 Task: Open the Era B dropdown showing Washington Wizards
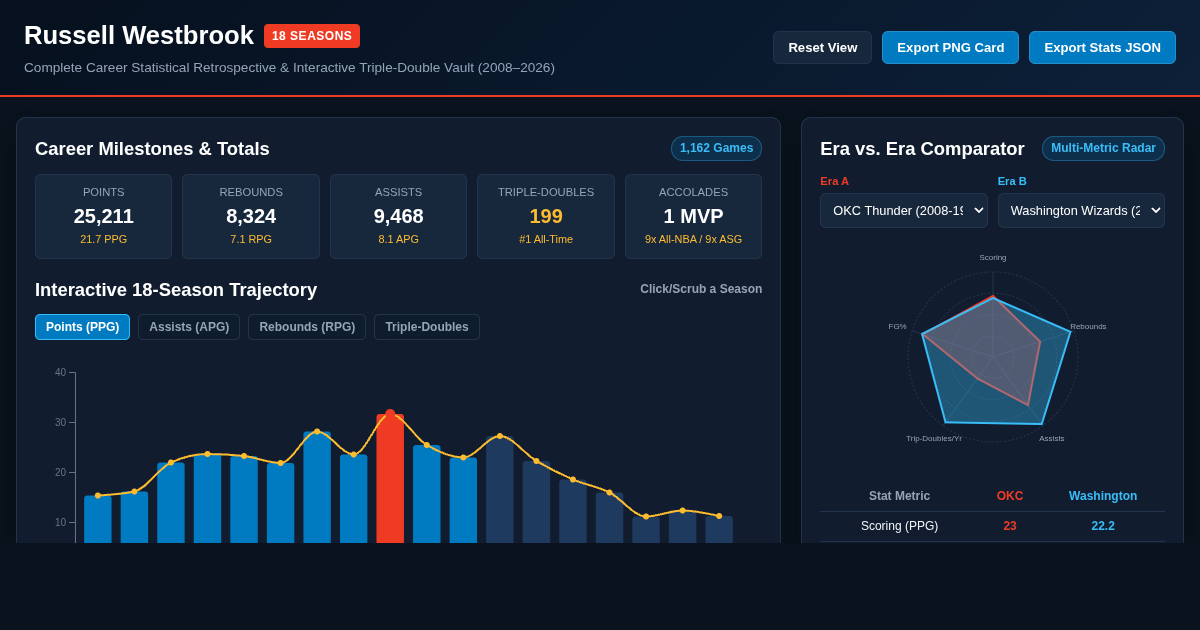pos(1081,210)
